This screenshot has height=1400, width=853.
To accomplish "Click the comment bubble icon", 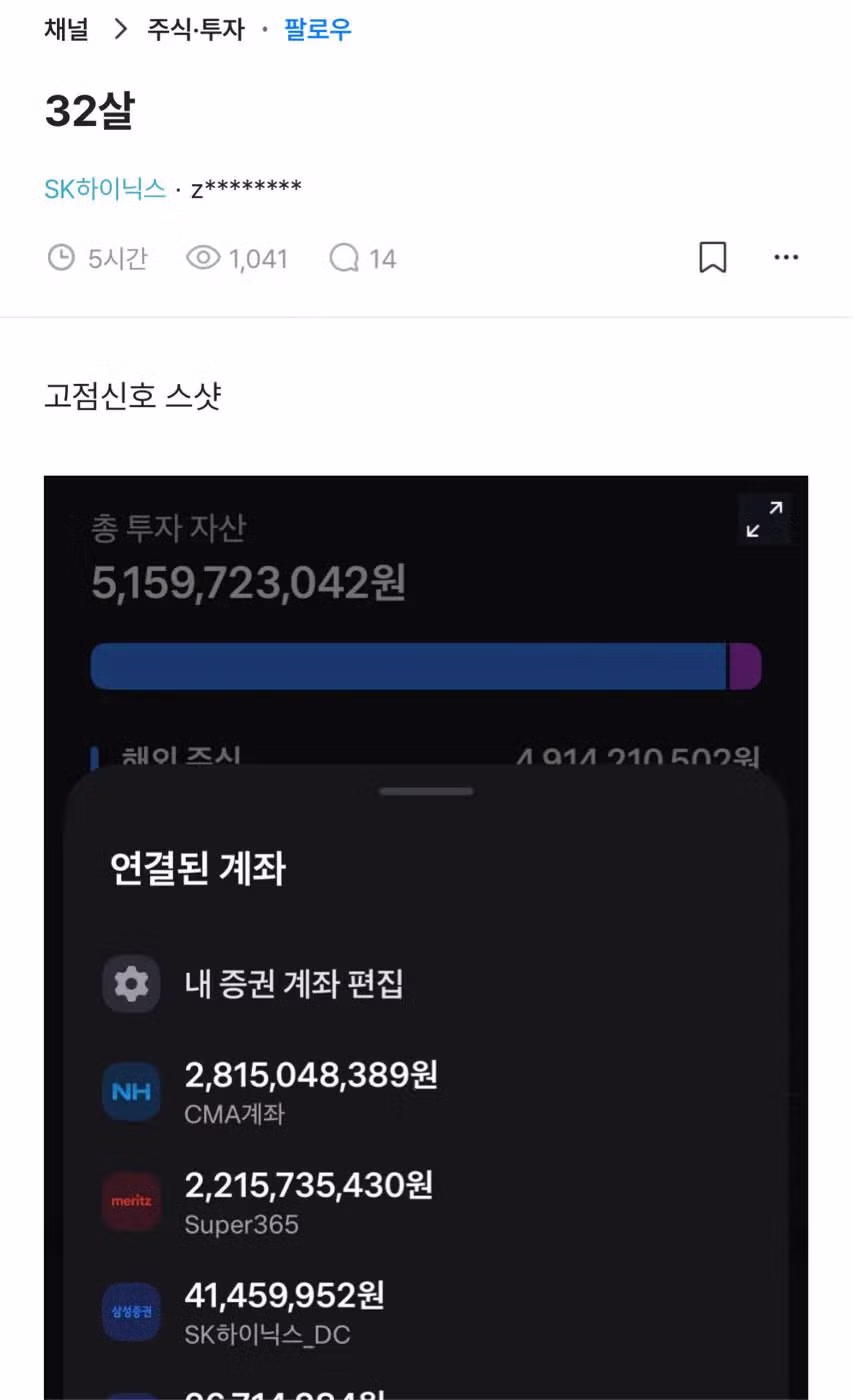I will pyautogui.click(x=344, y=259).
